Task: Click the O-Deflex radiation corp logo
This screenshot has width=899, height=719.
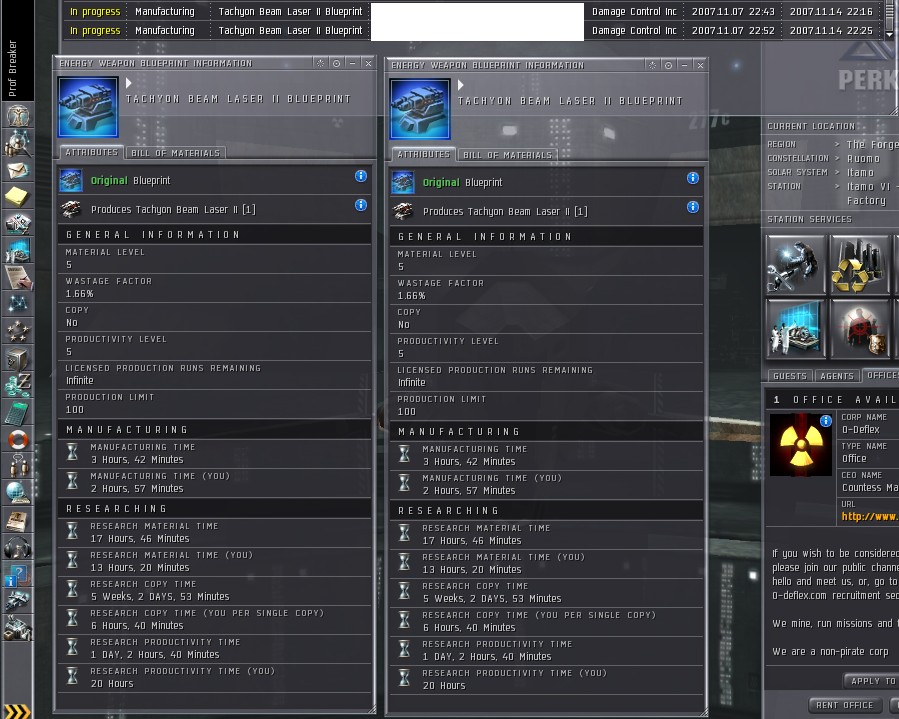Action: coord(800,445)
